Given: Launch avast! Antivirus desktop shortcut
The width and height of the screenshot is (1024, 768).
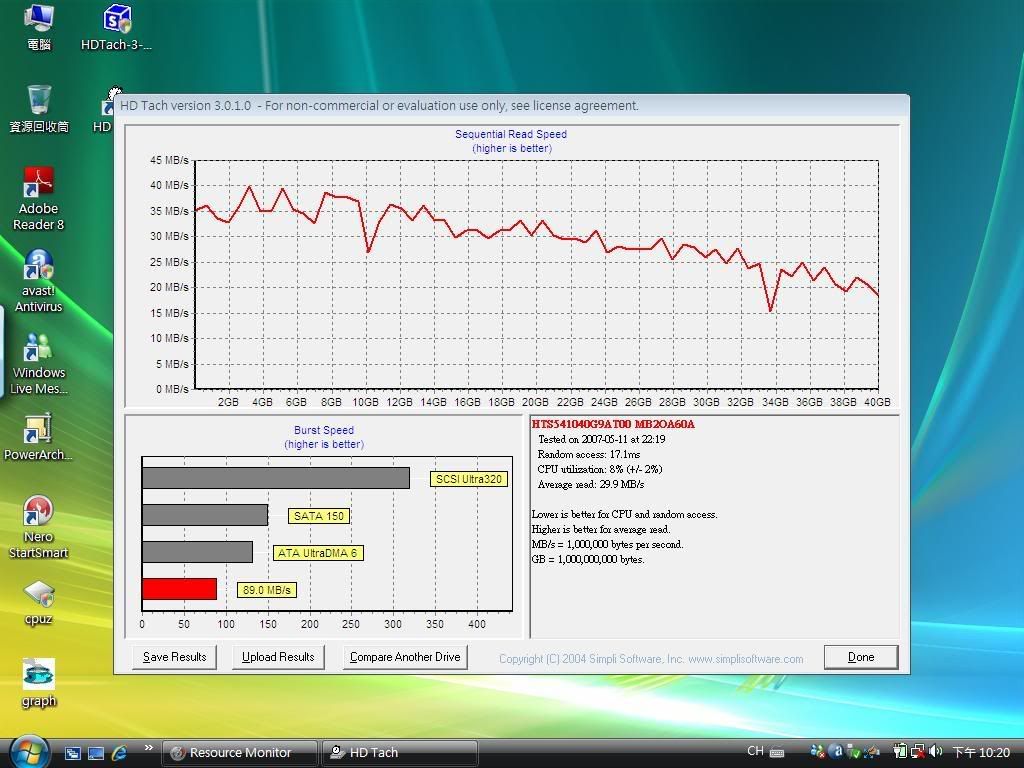Looking at the screenshot, I should click(39, 281).
